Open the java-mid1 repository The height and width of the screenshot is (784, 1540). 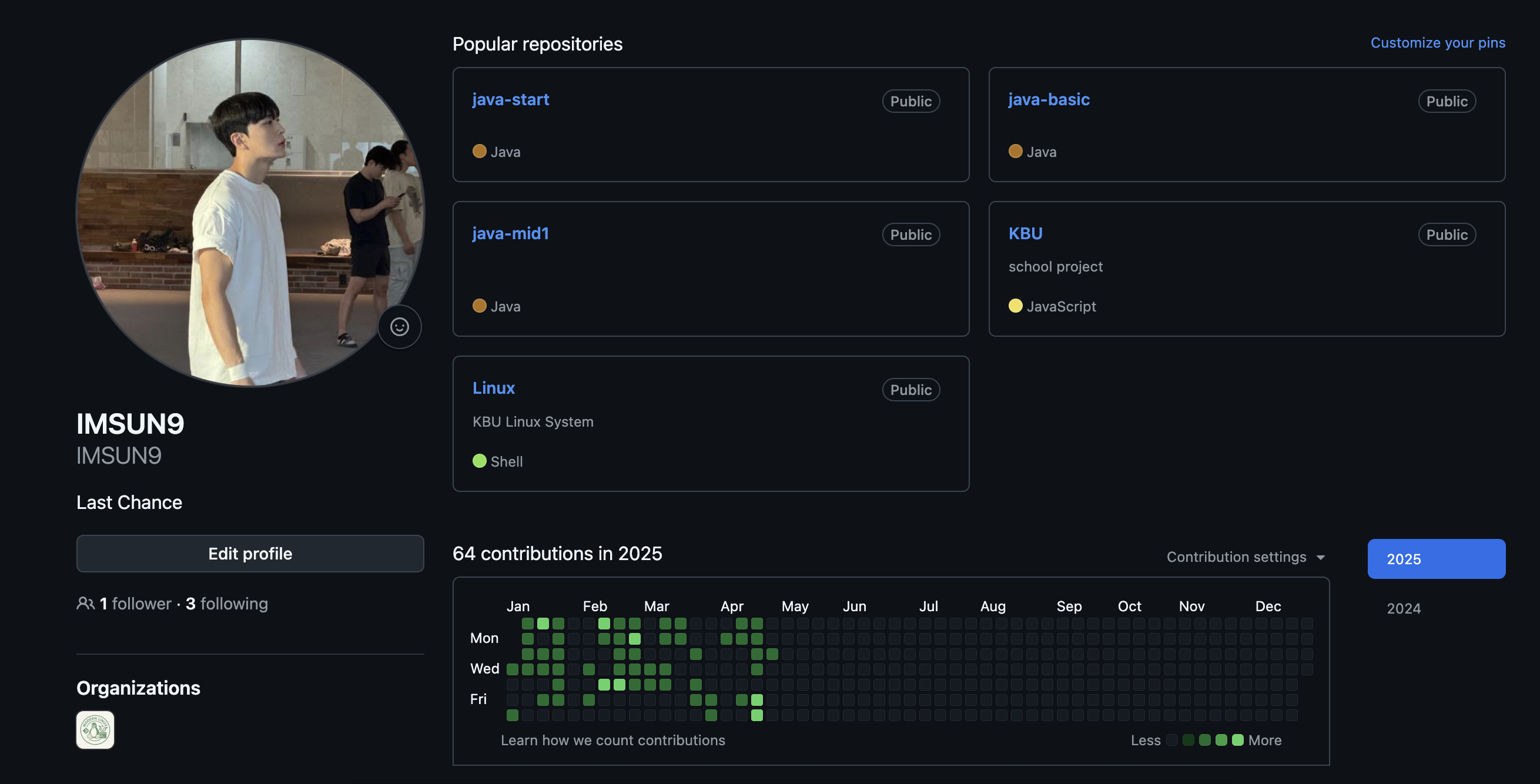click(510, 233)
